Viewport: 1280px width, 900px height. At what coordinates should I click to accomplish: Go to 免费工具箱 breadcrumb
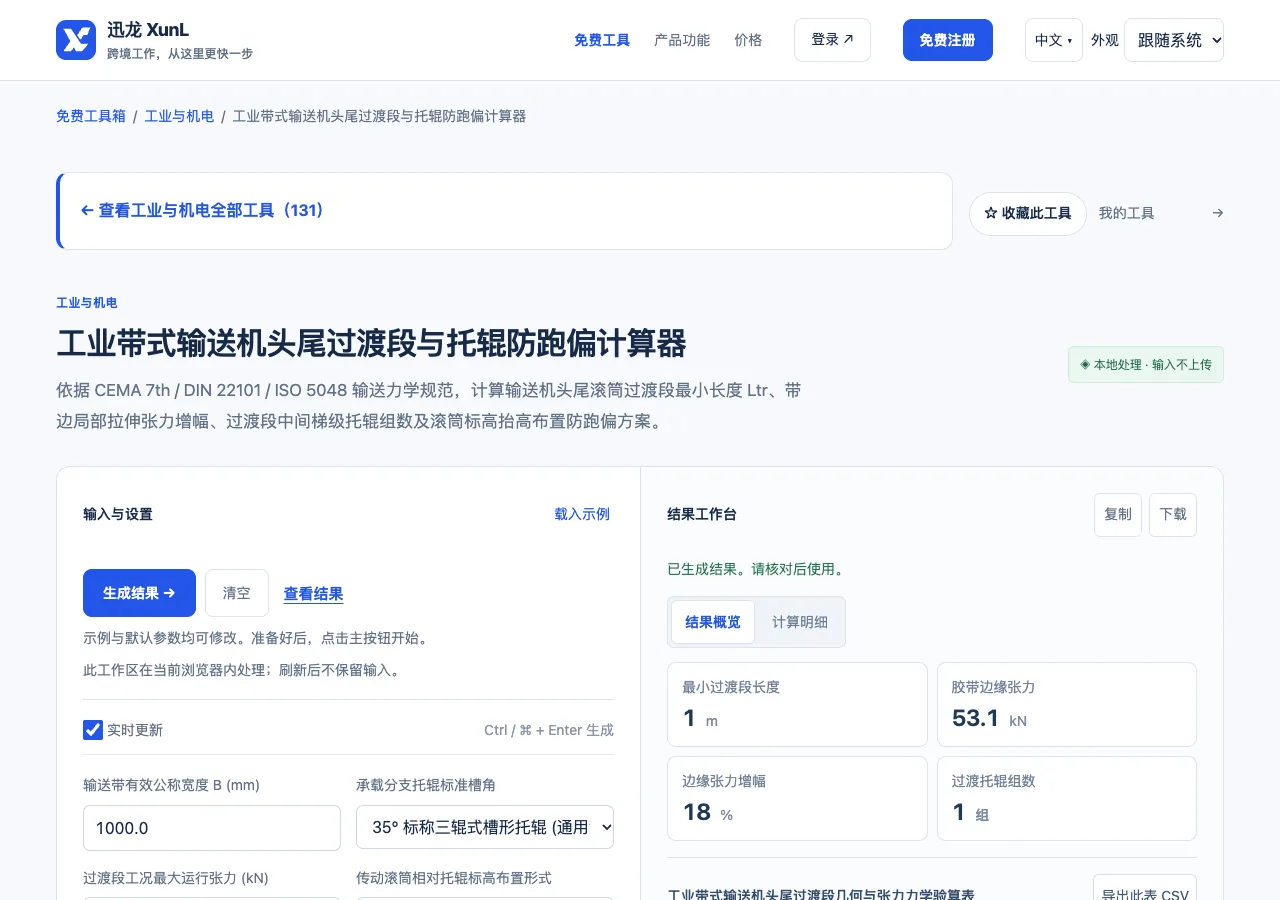(x=91, y=116)
